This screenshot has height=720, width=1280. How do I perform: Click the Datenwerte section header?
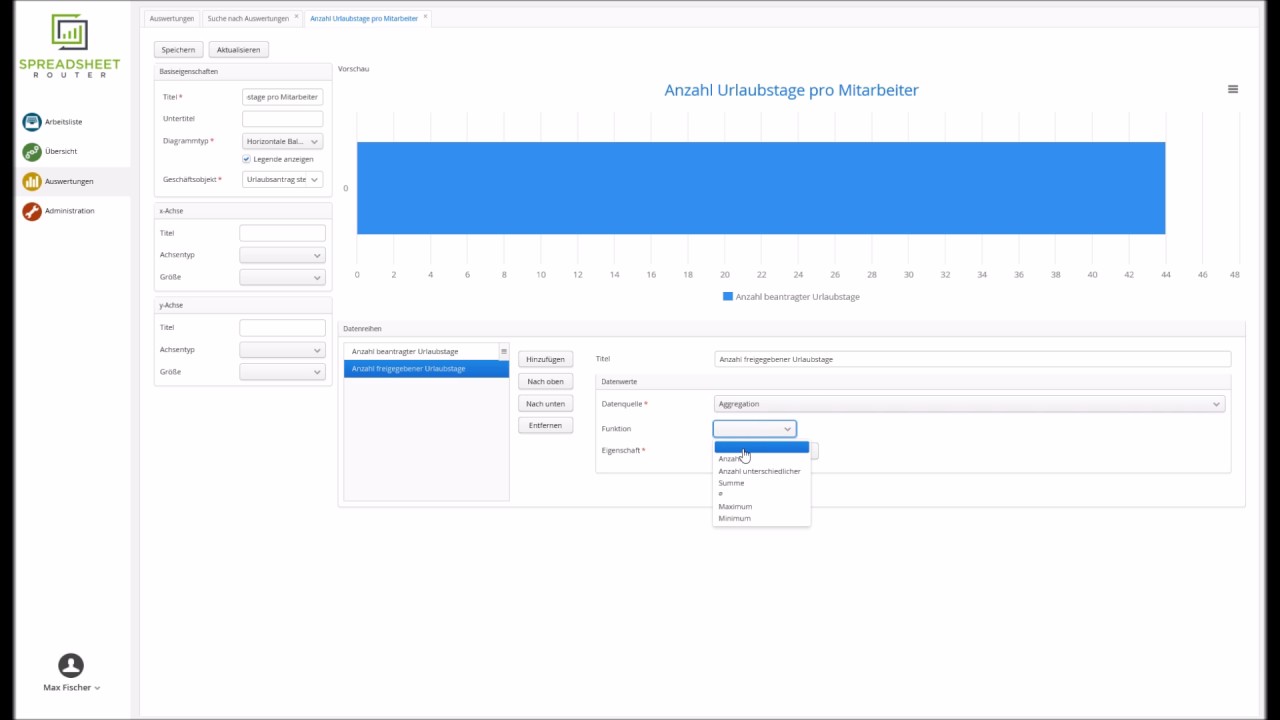912,382
